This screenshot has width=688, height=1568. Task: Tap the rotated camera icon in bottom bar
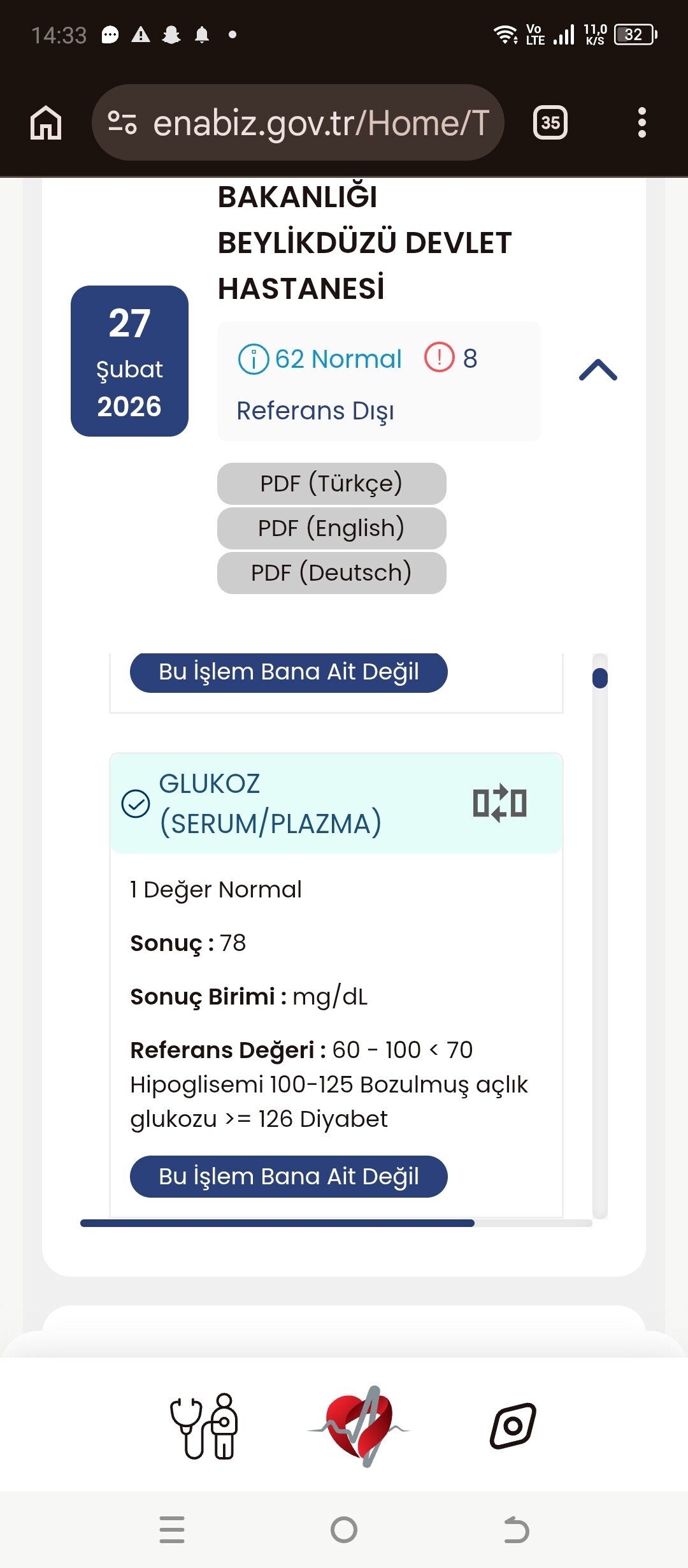coord(513,1426)
